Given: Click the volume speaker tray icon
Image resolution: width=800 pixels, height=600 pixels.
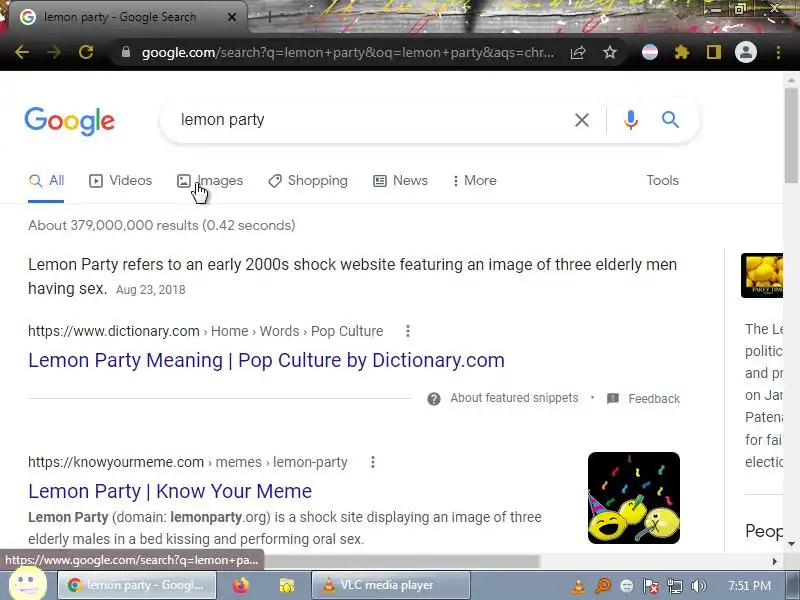Looking at the screenshot, I should tap(698, 586).
